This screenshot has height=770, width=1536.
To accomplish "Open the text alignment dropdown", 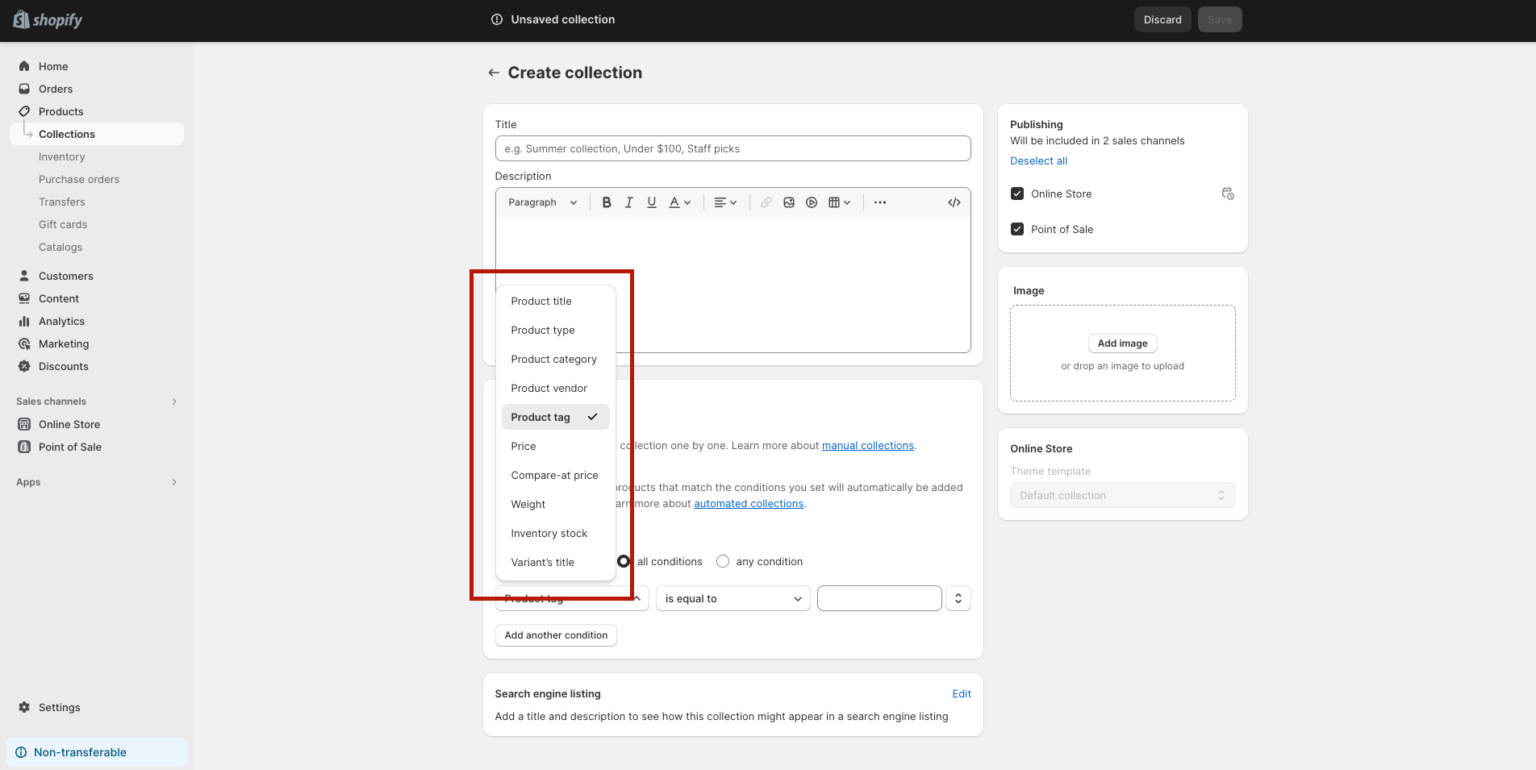I will (726, 202).
